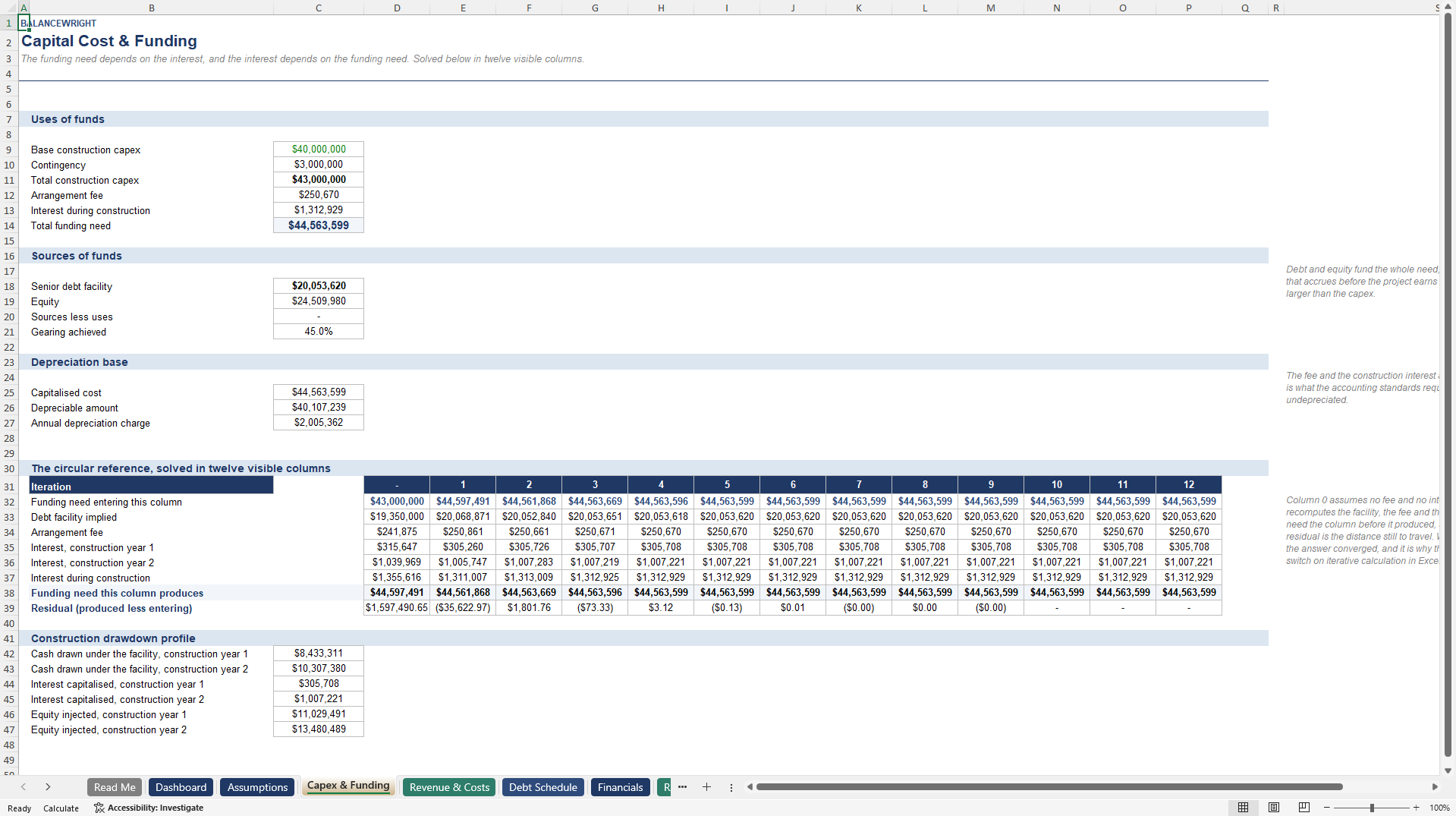The image size is (1456, 816).
Task: Click Calculate in the status bar
Action: [x=61, y=808]
